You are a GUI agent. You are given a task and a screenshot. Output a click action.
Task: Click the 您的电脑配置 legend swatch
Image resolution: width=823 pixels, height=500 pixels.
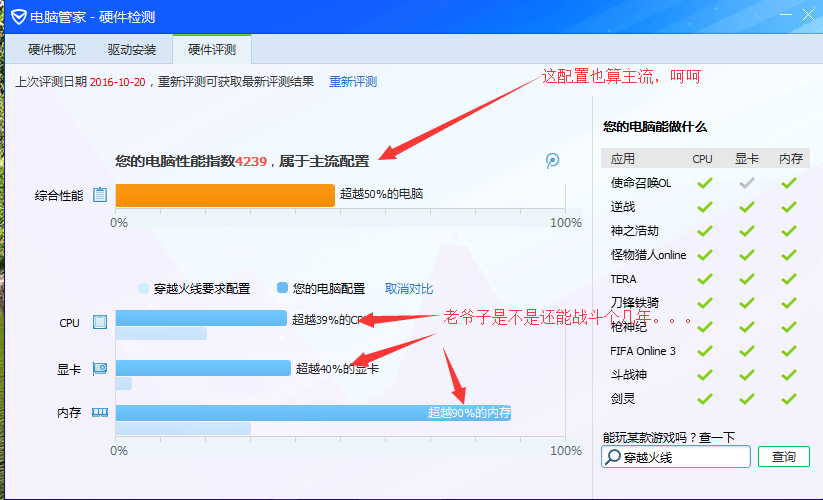click(282, 288)
